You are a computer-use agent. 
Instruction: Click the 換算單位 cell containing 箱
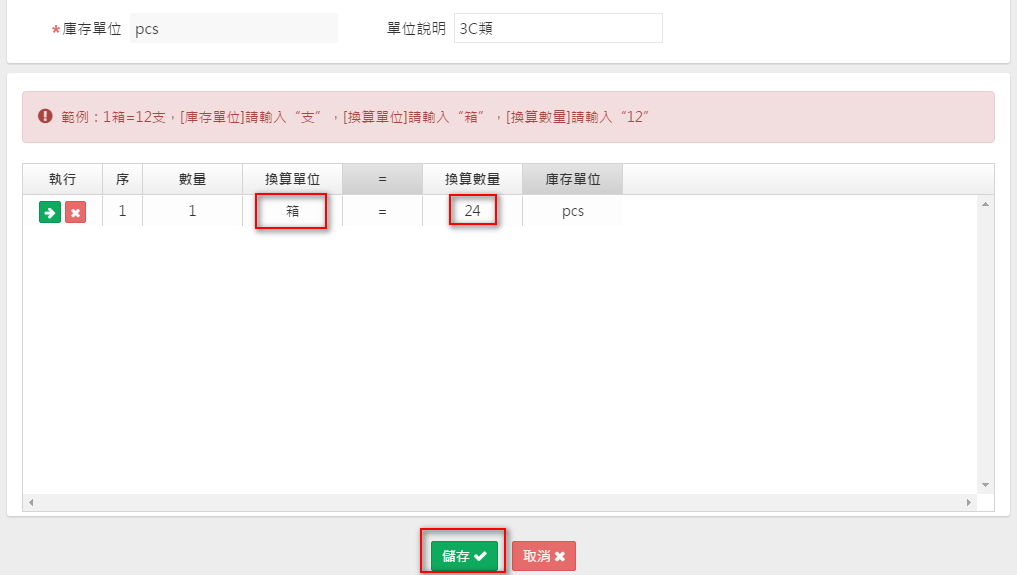[292, 211]
